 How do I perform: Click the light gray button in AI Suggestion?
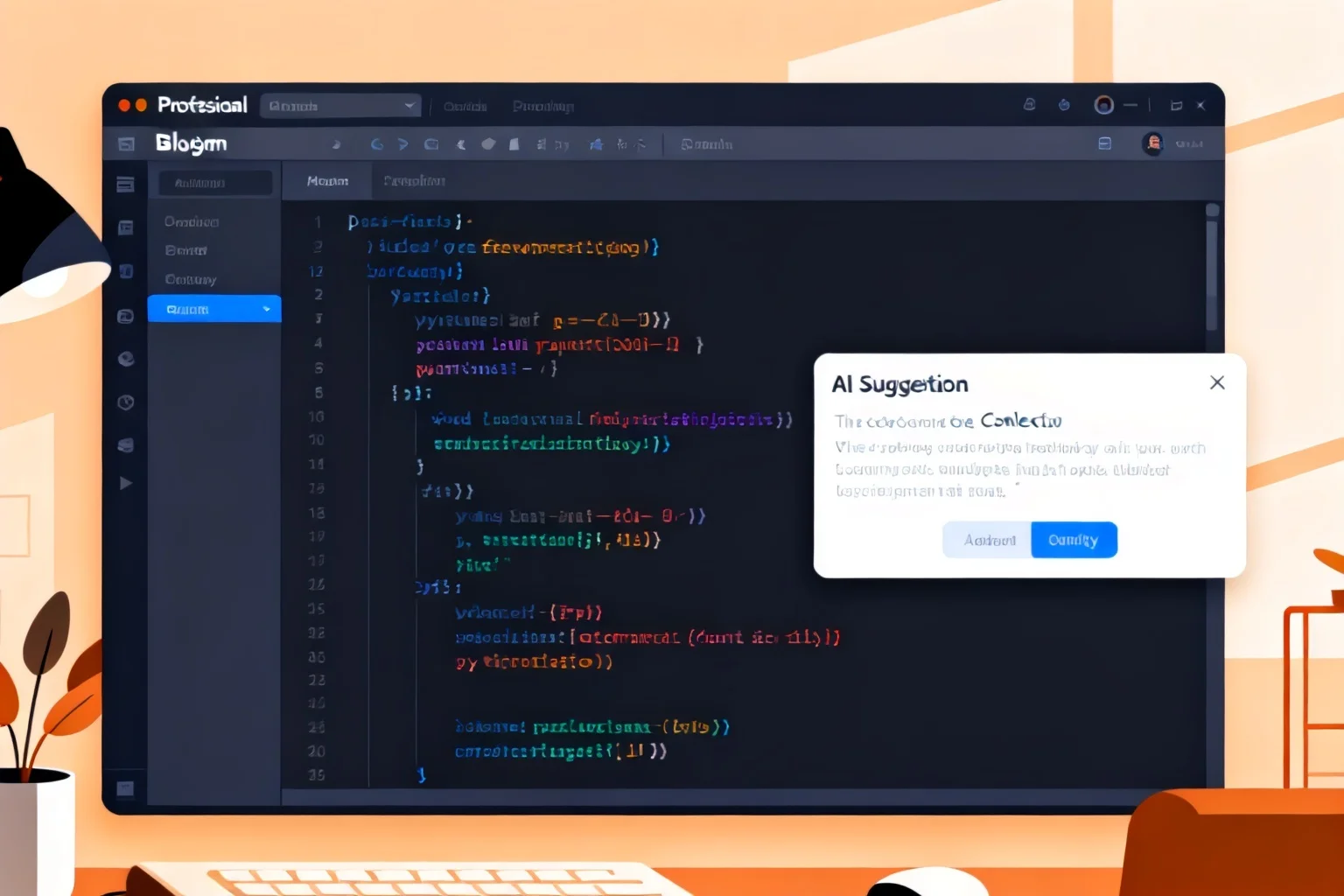(988, 540)
